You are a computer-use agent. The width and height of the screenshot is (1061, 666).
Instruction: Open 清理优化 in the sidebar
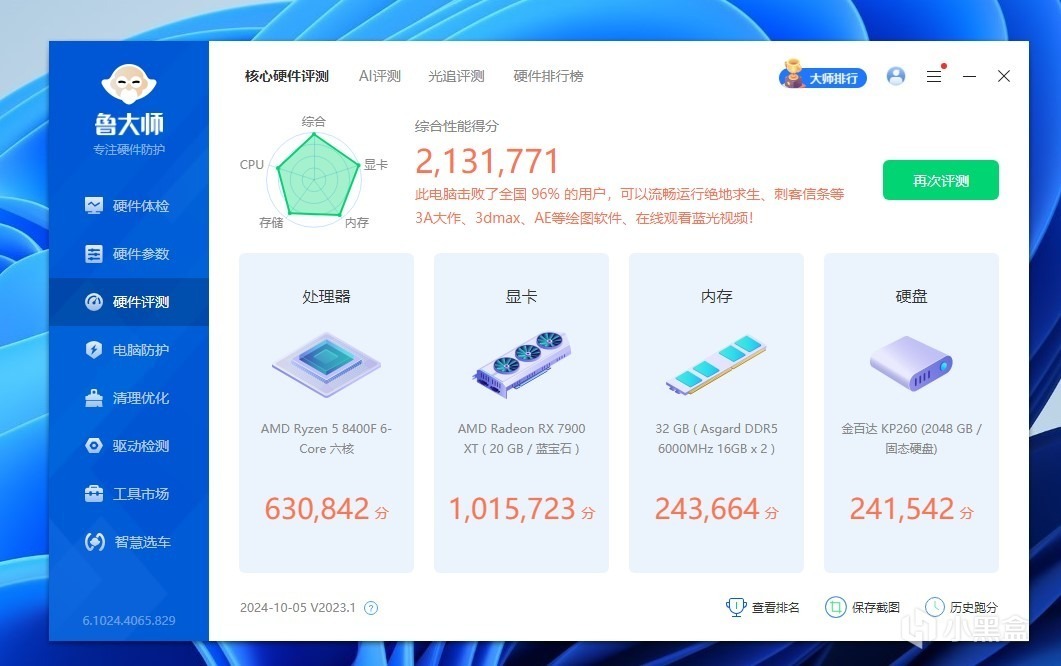tap(129, 398)
